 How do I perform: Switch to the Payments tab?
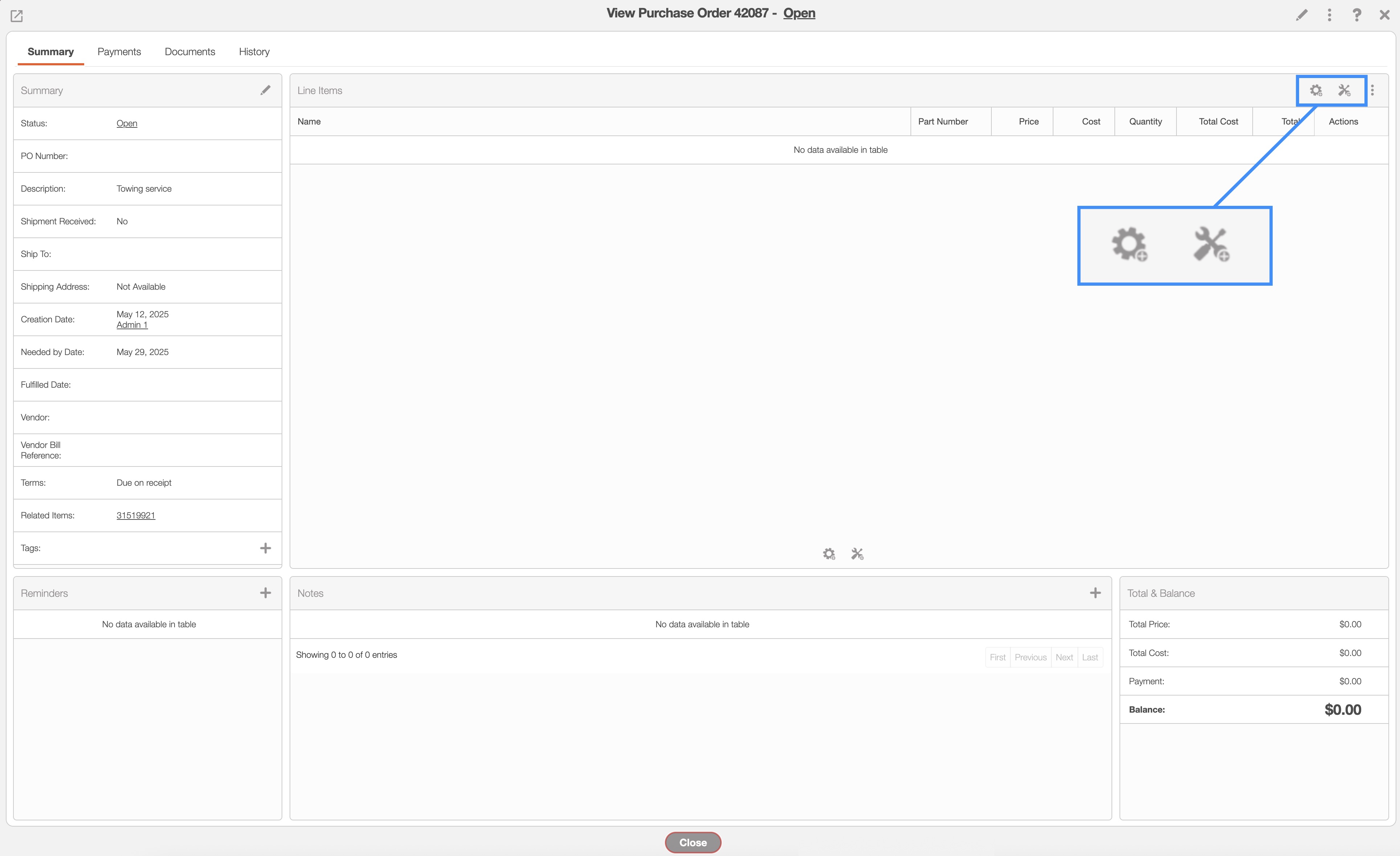point(119,52)
